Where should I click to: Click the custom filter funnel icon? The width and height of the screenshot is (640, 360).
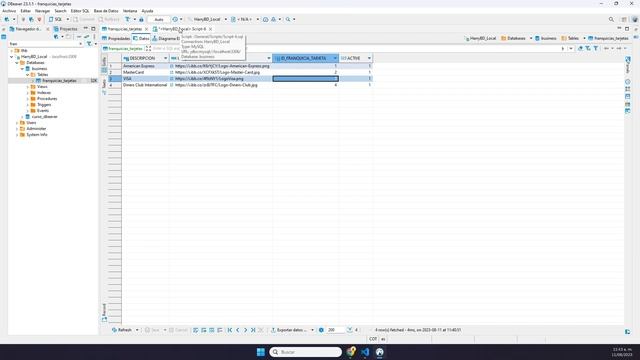coord(596,49)
